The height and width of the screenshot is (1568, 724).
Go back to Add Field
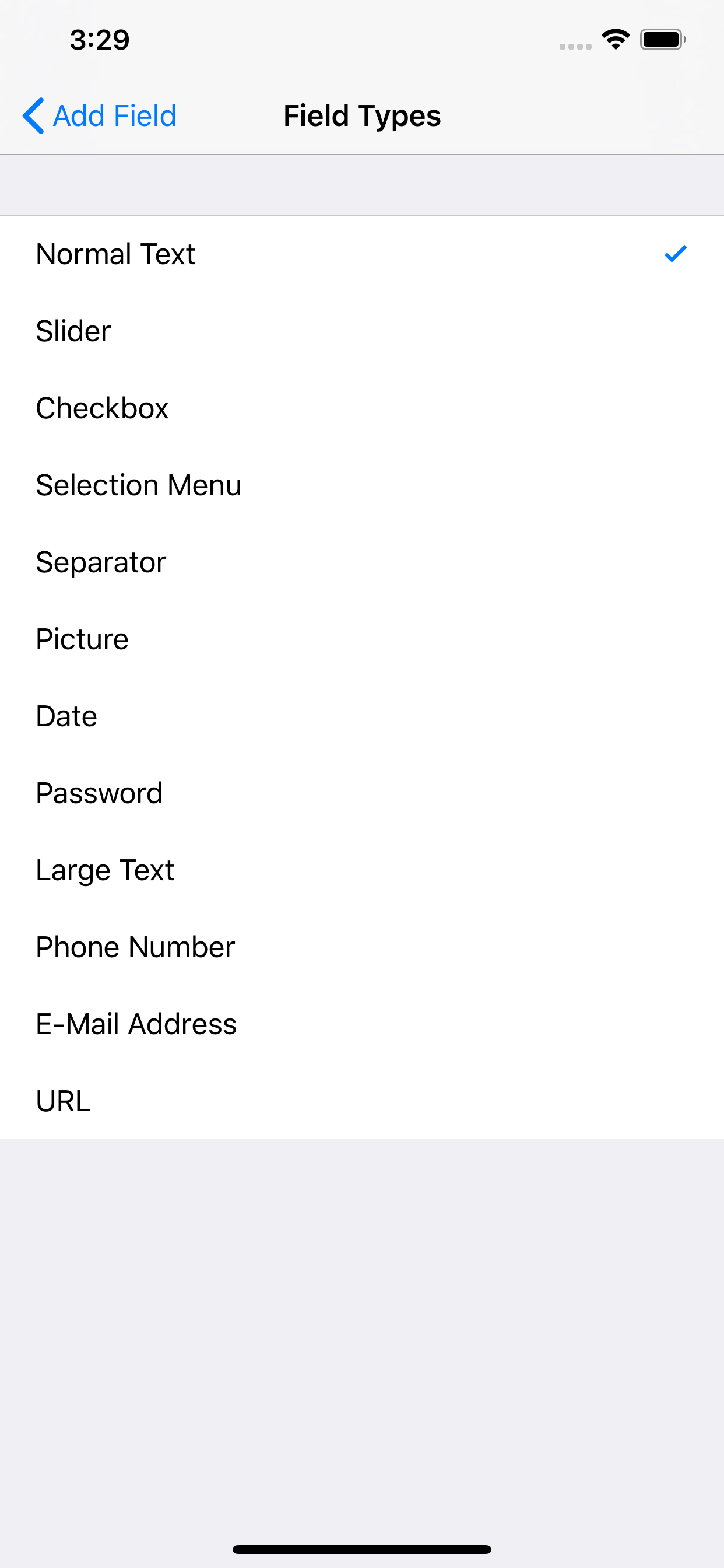pos(99,116)
